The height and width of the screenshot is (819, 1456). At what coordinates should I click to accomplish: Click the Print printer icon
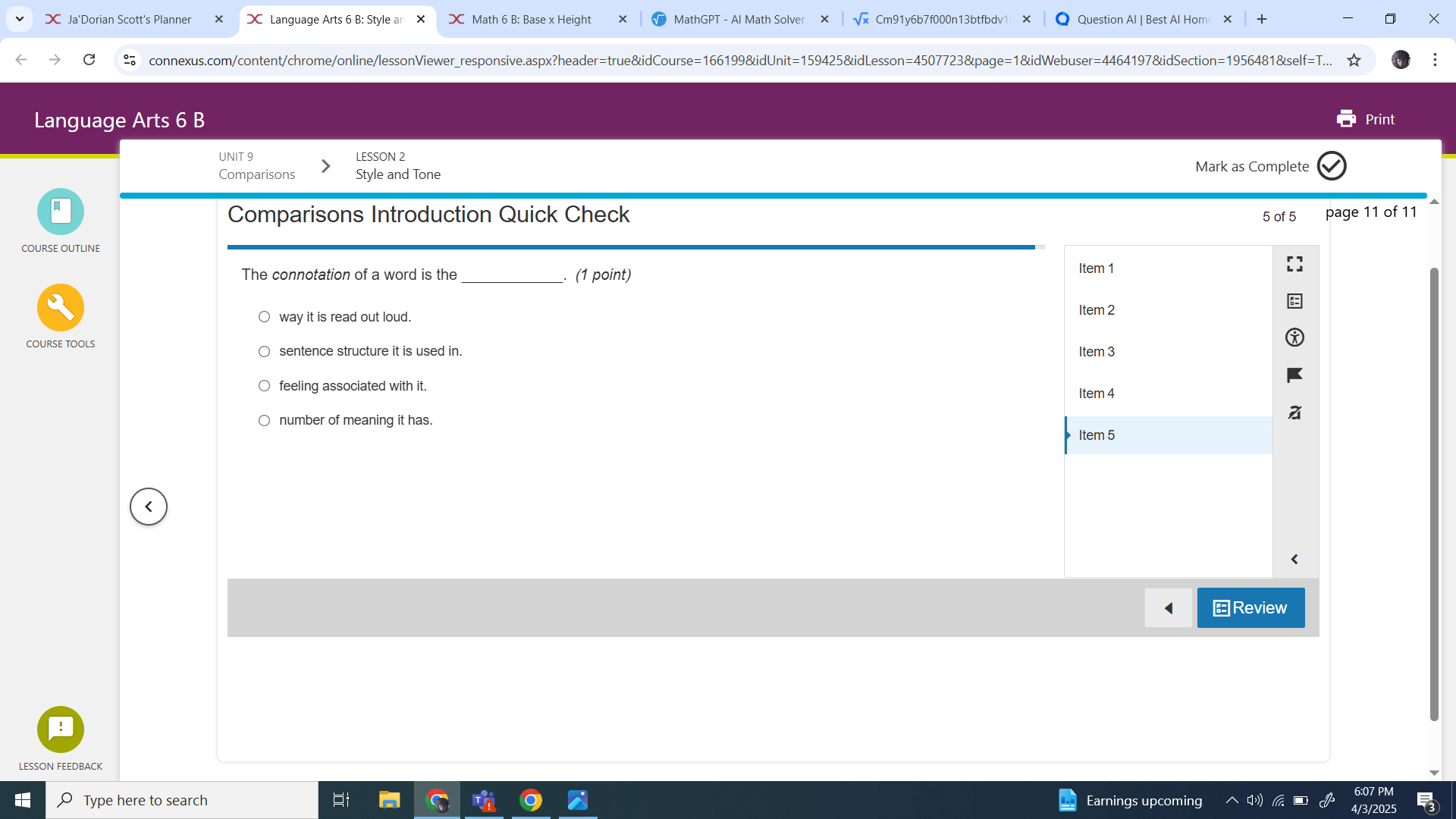1346,119
